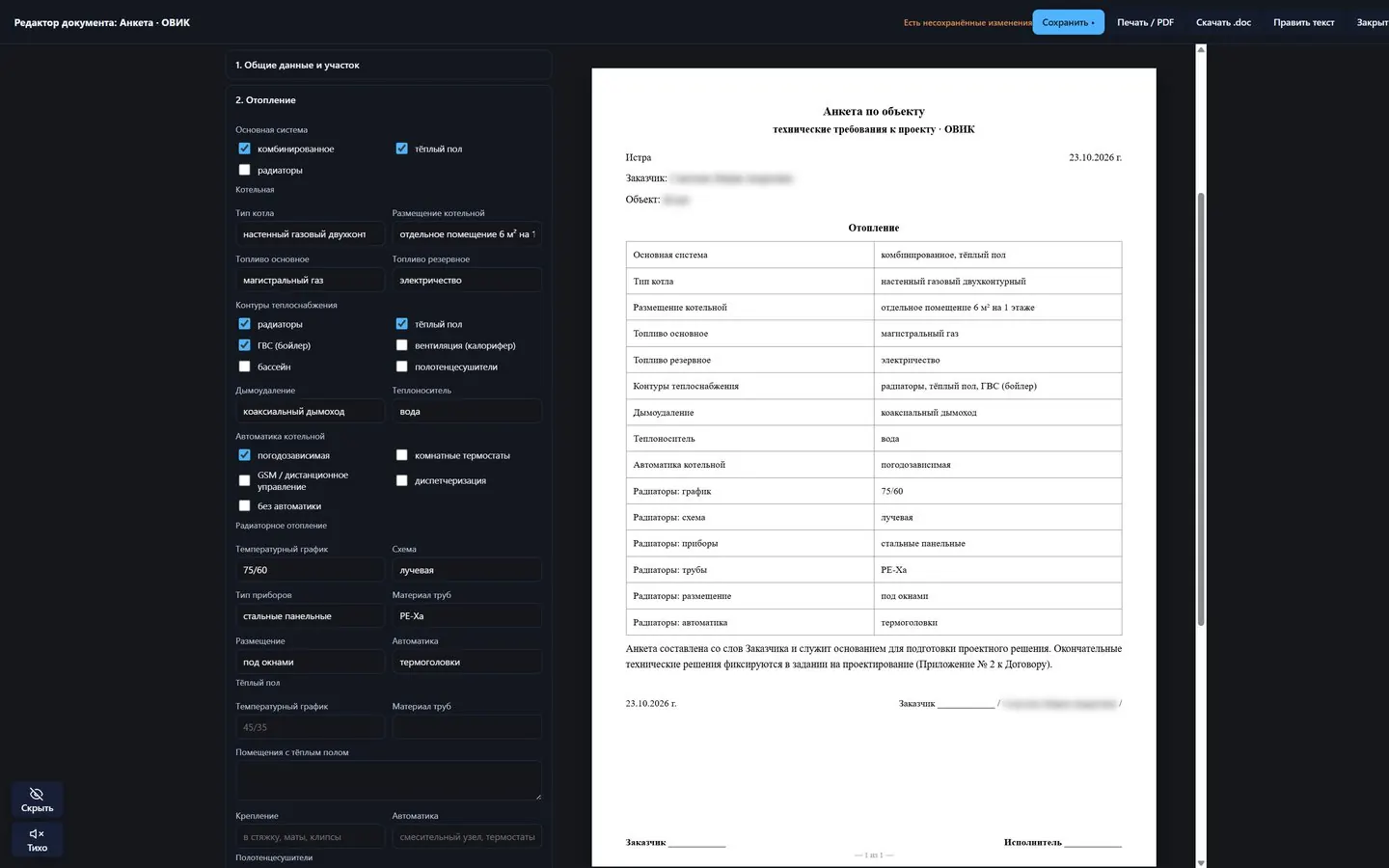Click the Схема field with лучевая
This screenshot has height=868, width=1389.
(467, 570)
